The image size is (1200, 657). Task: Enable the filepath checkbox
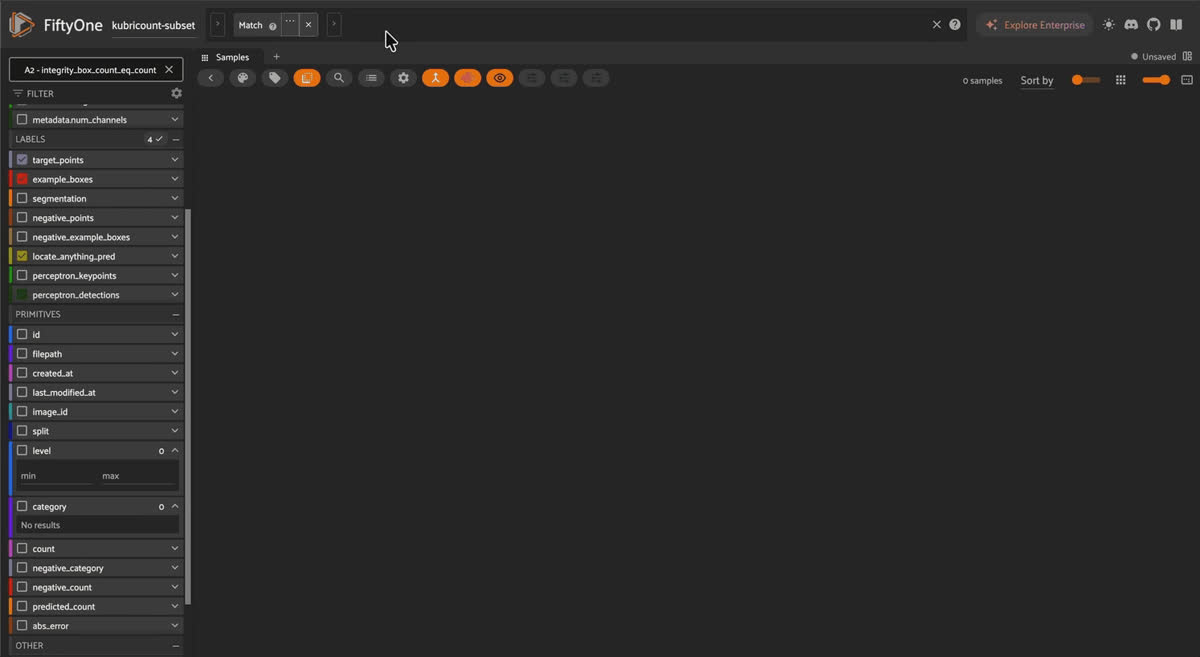click(x=22, y=354)
